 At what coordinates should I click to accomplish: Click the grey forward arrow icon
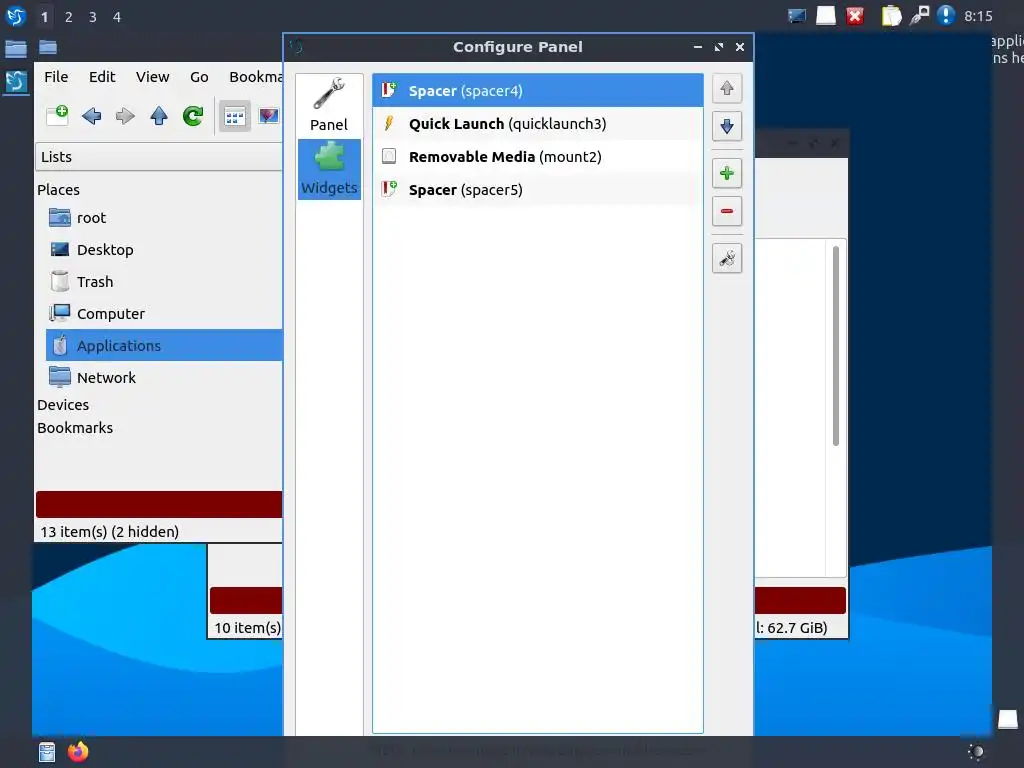click(125, 116)
